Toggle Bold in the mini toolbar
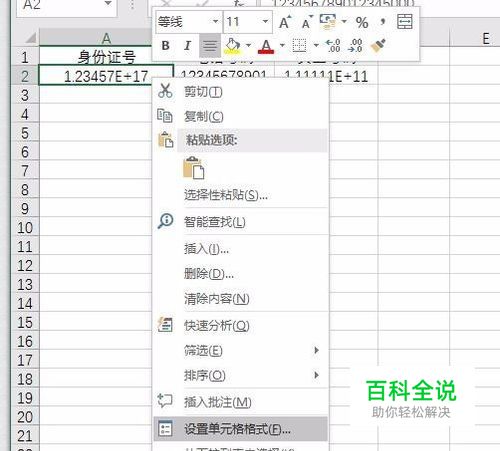This screenshot has width=500, height=451. point(165,46)
